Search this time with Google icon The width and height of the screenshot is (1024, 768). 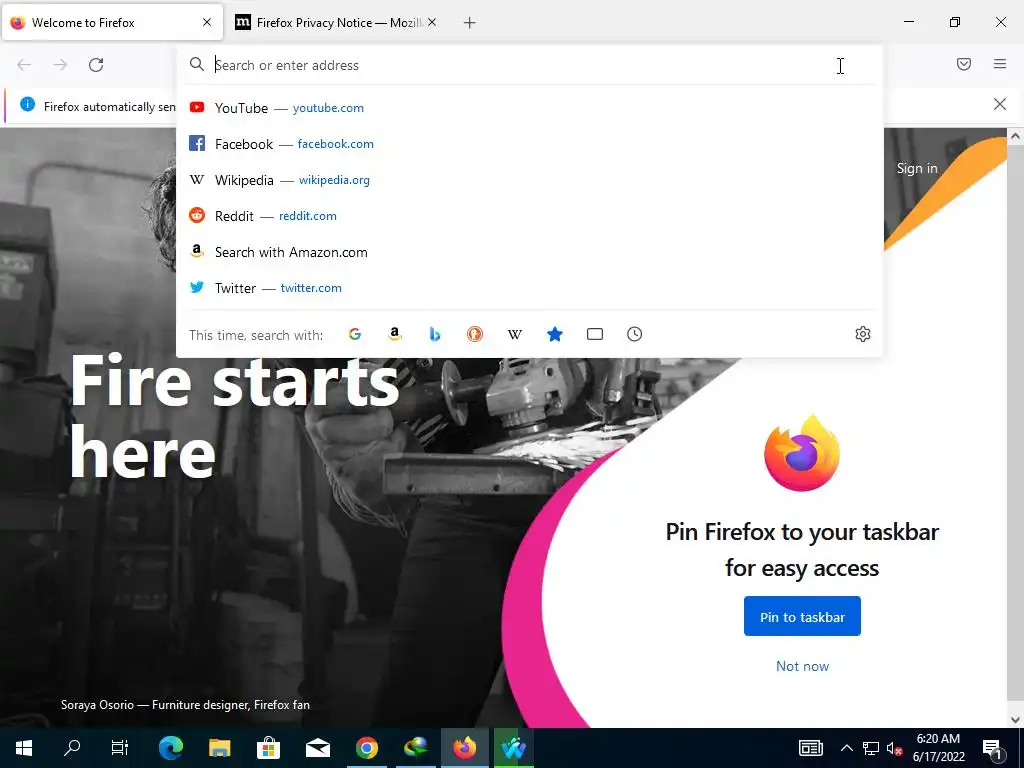(x=355, y=334)
